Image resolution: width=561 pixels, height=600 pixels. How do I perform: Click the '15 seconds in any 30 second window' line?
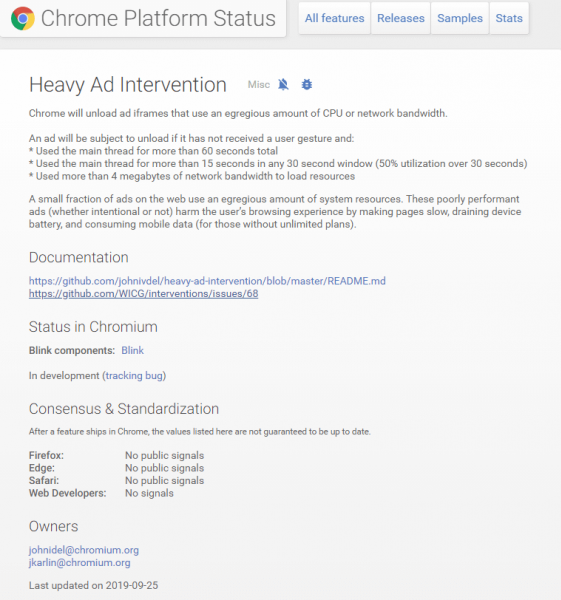point(278,163)
